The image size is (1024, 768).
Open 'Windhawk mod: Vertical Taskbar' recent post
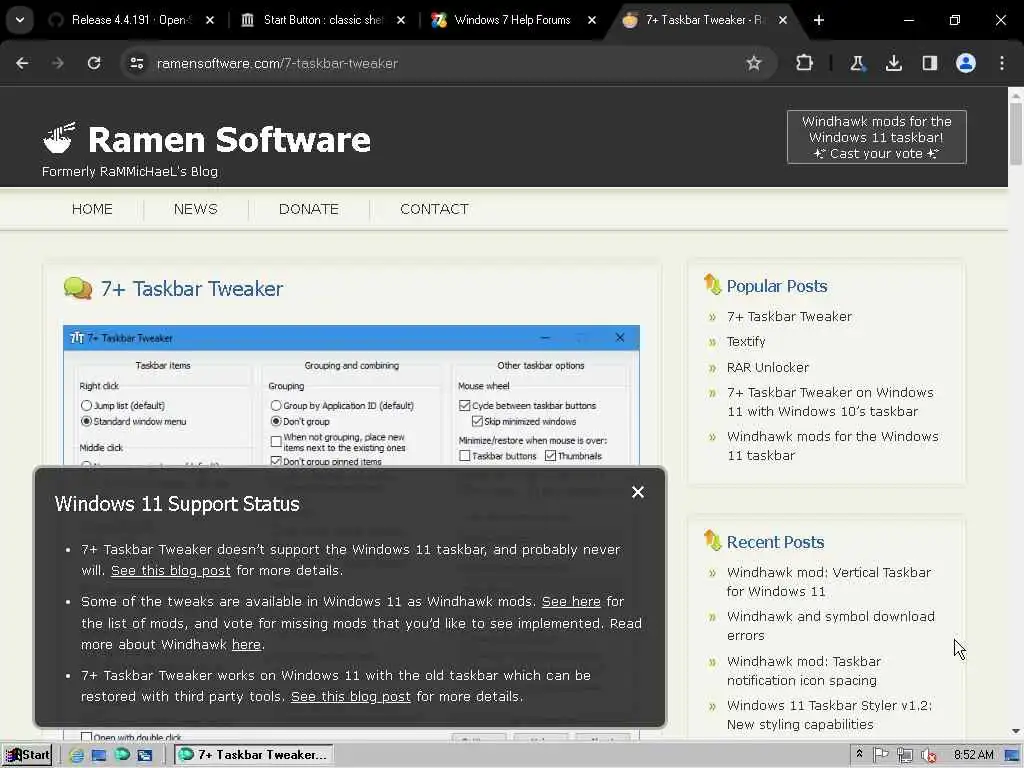829,582
